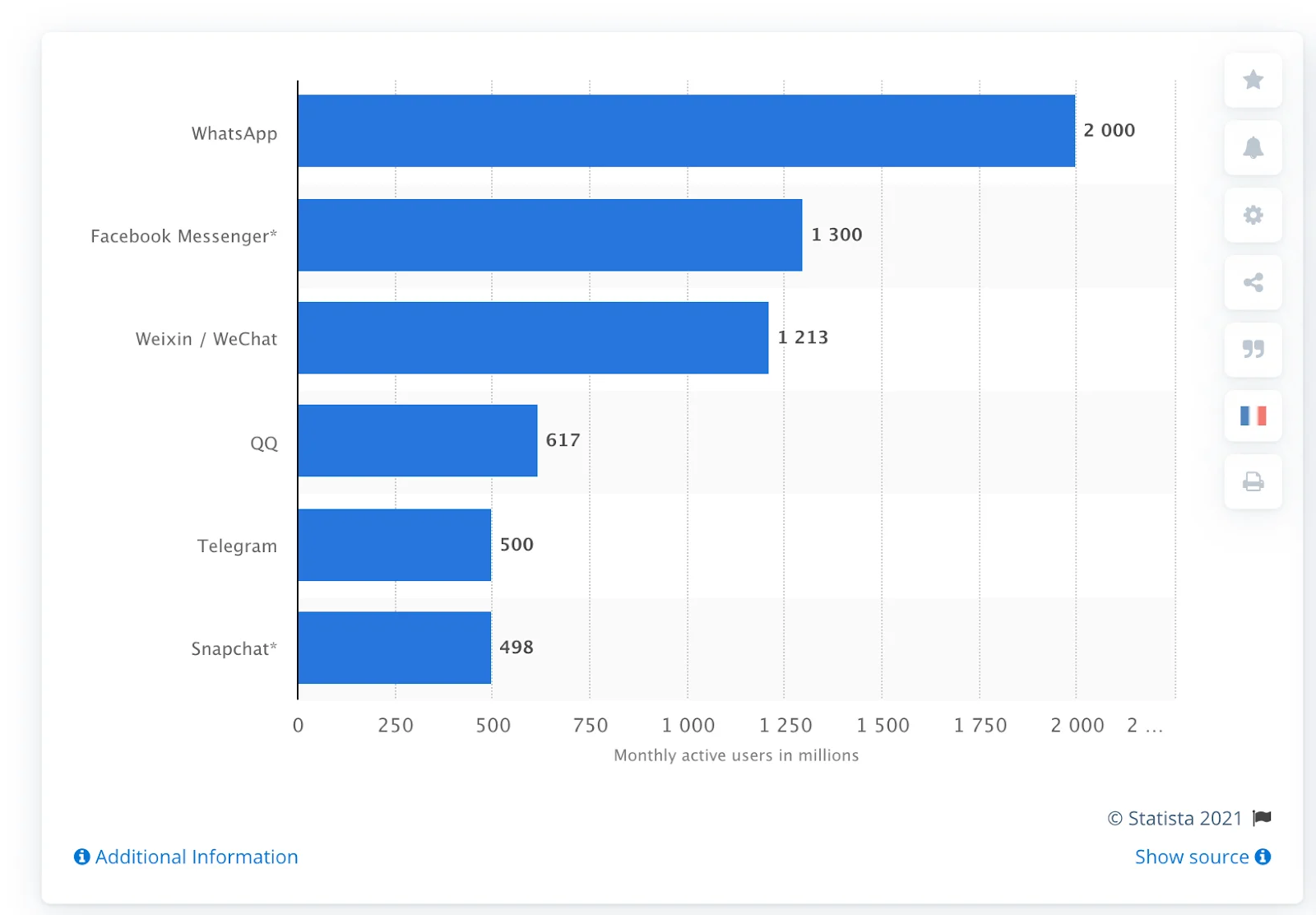Click the info icon next to Show source
The width and height of the screenshot is (1316, 915).
[x=1264, y=857]
